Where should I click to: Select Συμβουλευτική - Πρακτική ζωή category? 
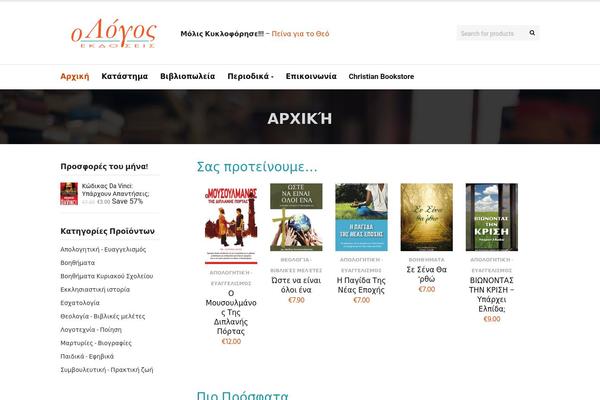(x=107, y=370)
